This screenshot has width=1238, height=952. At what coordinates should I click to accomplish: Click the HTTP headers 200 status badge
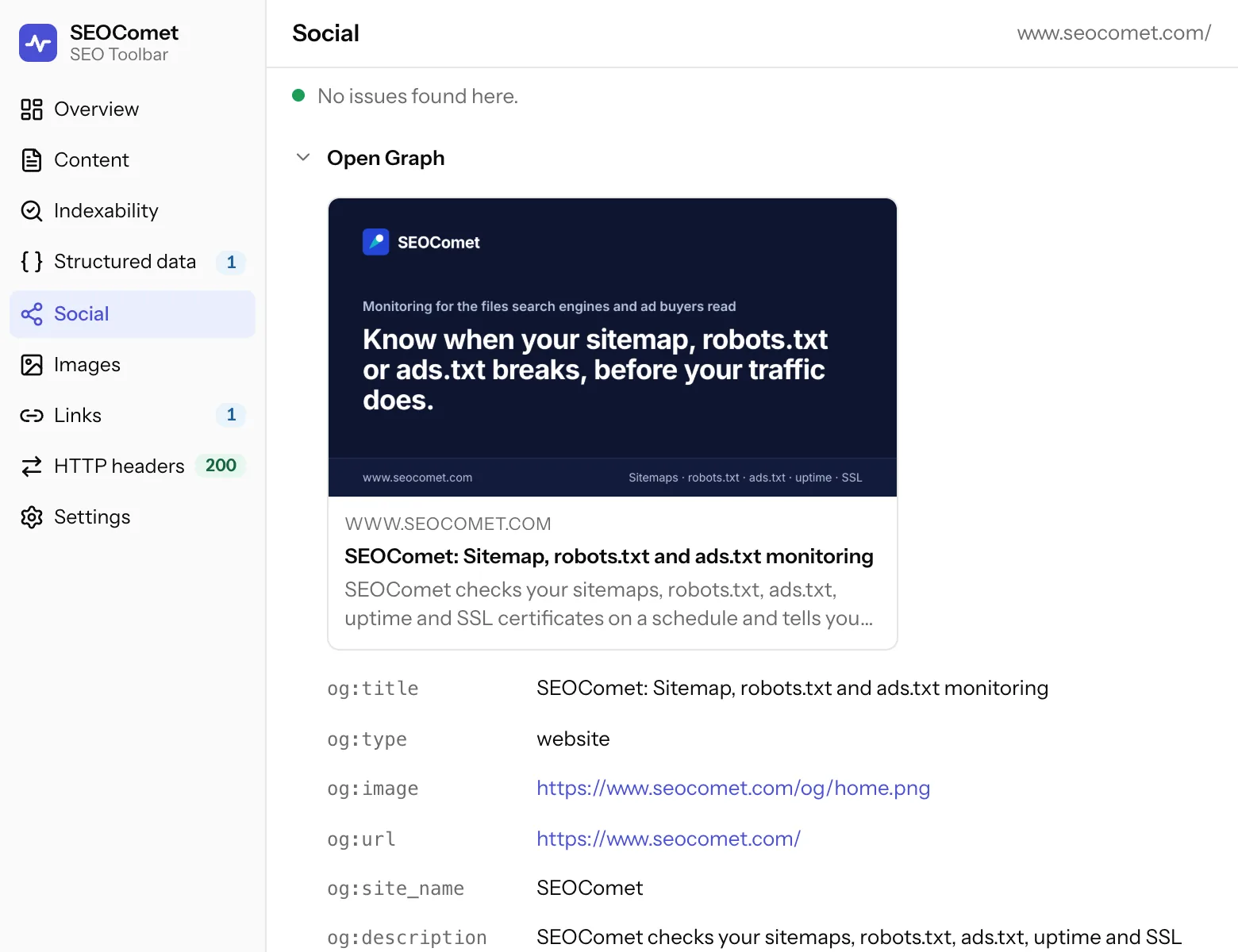pyautogui.click(x=221, y=466)
